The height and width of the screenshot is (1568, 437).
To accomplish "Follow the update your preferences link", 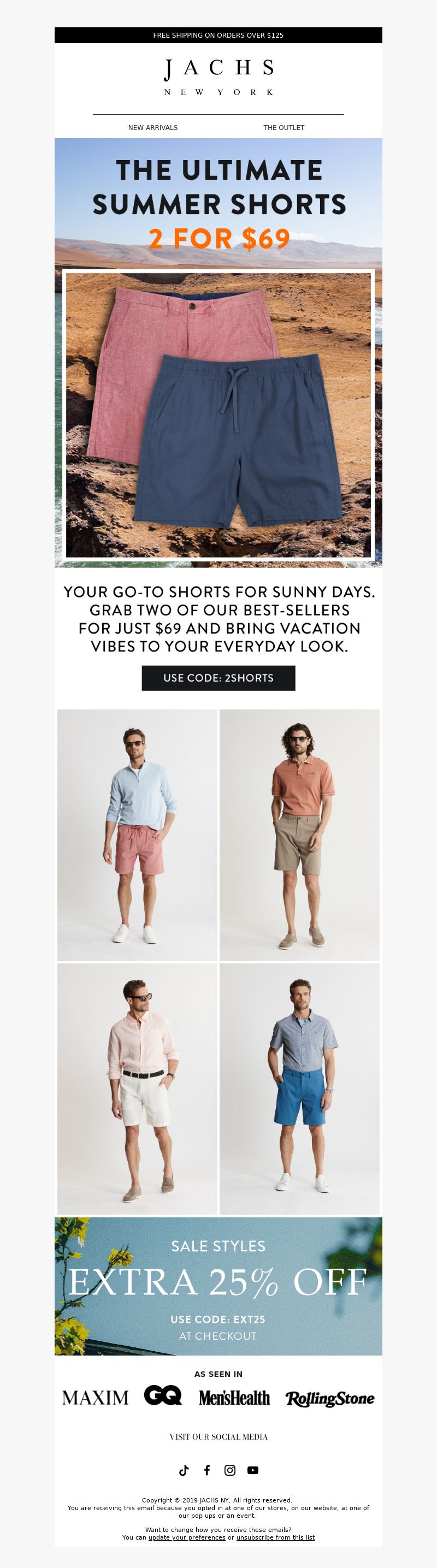I will (187, 1537).
